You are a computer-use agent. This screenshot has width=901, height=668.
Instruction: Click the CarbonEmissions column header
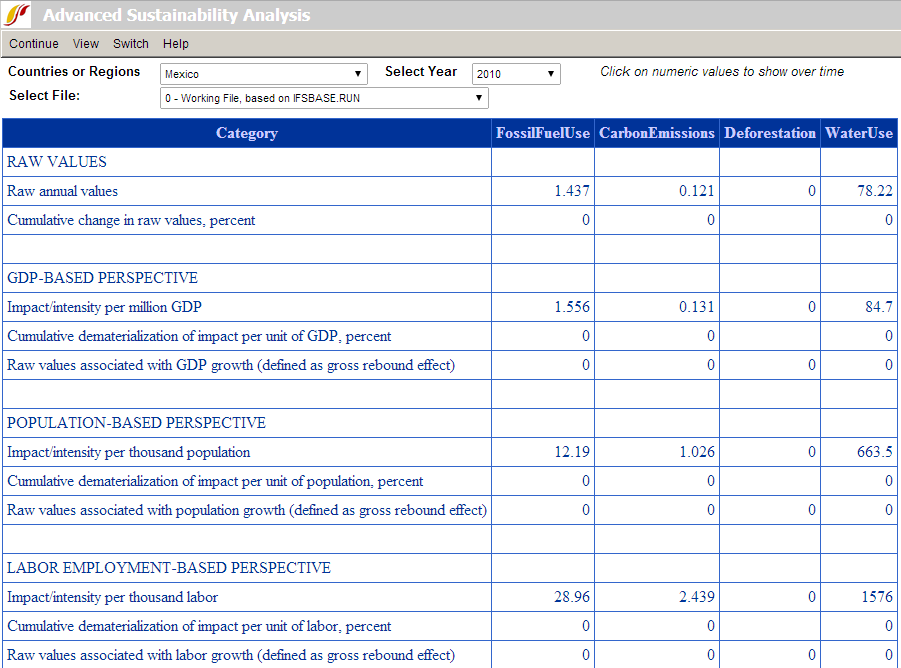(x=657, y=133)
